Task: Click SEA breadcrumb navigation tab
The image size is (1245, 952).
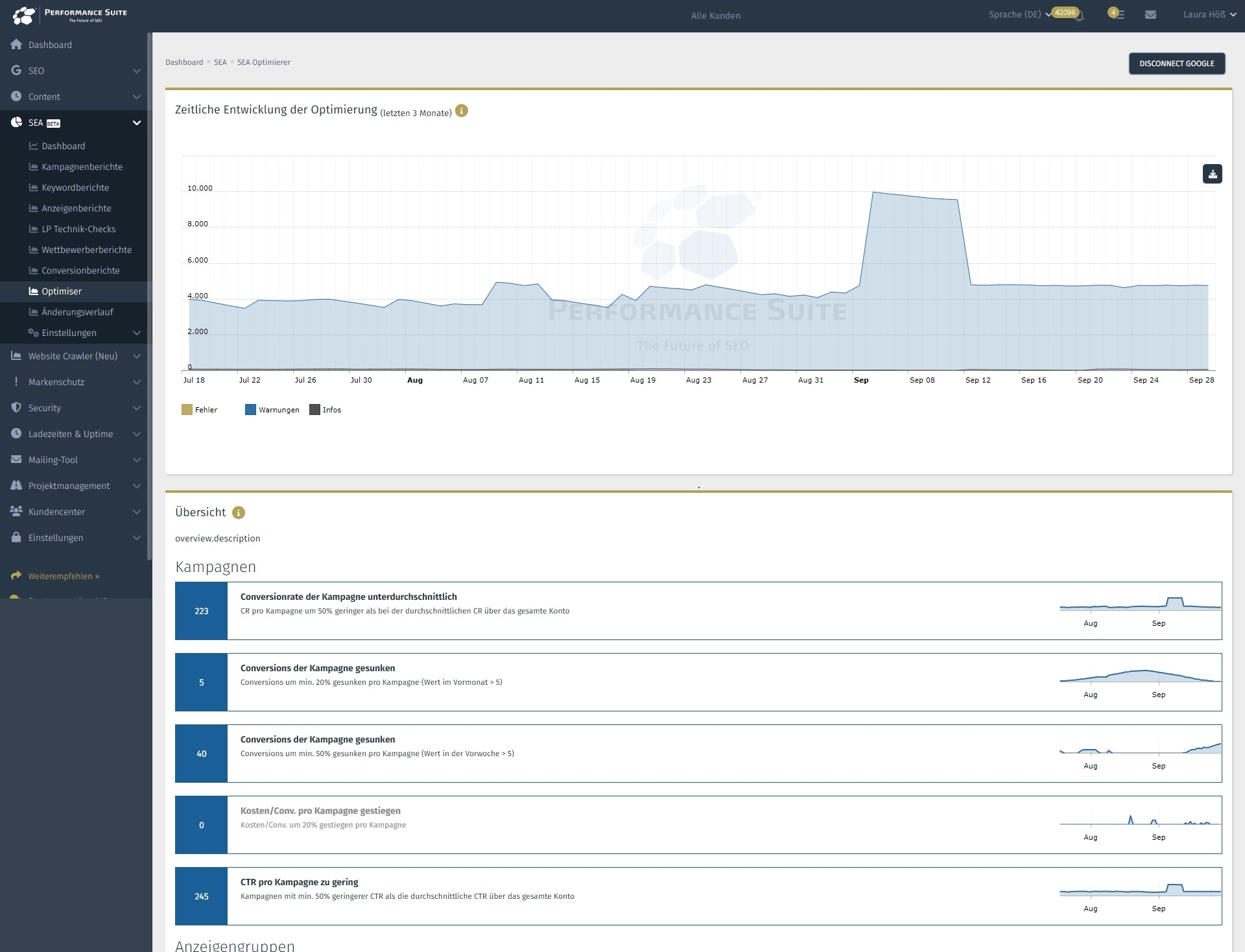Action: [219, 62]
